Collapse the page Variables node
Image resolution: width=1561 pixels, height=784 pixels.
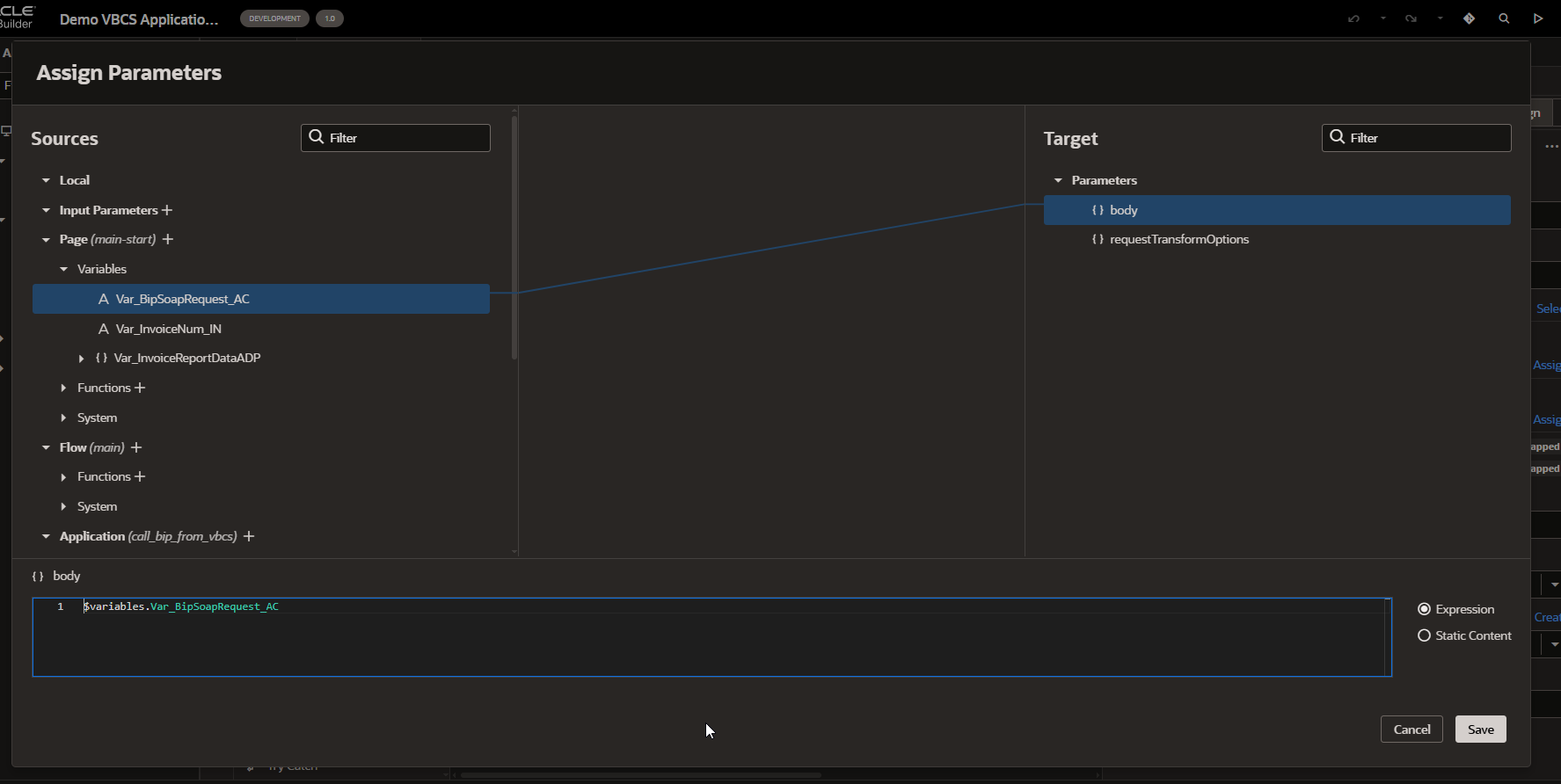point(63,269)
